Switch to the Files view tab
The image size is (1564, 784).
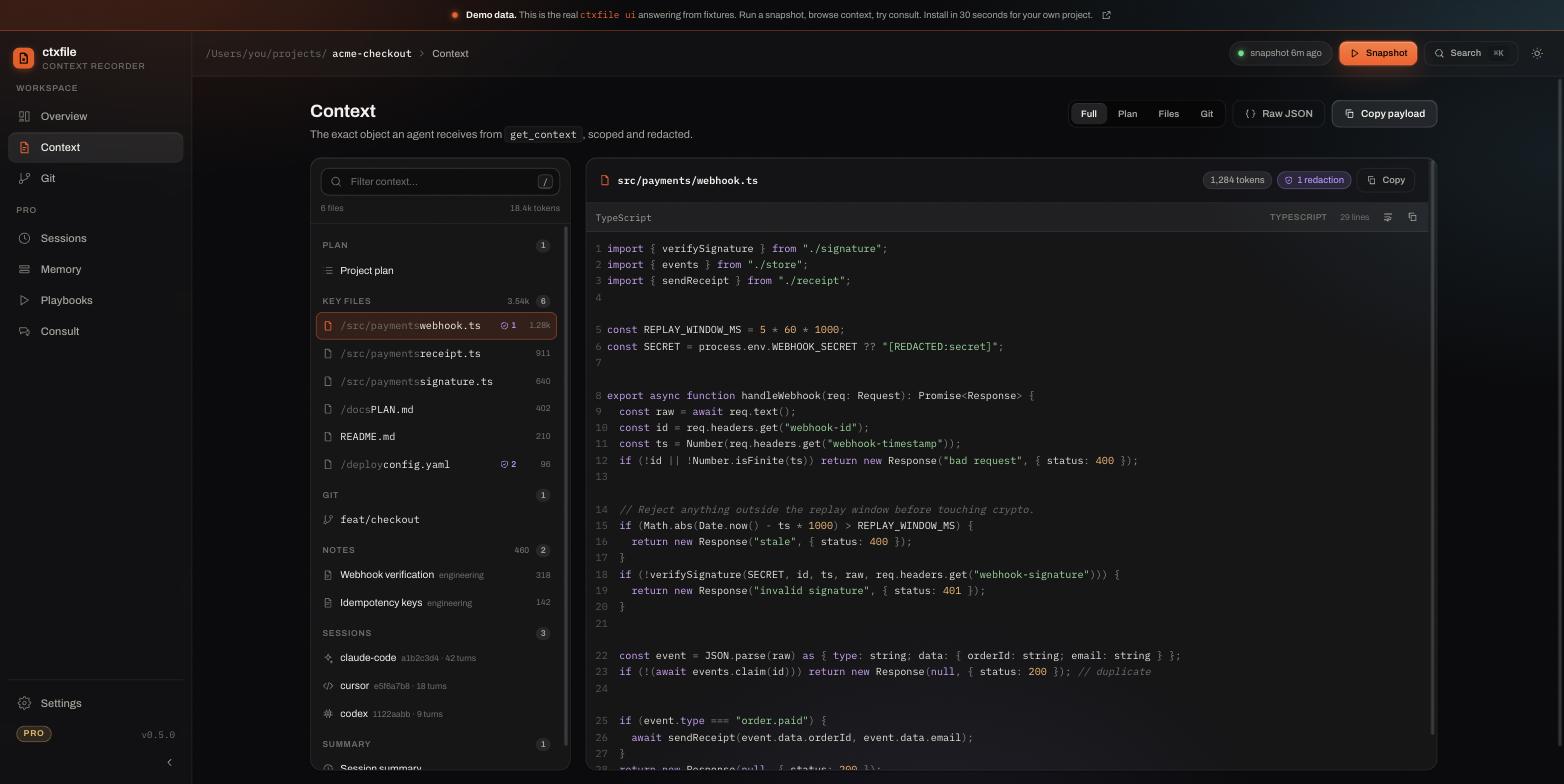(1168, 114)
